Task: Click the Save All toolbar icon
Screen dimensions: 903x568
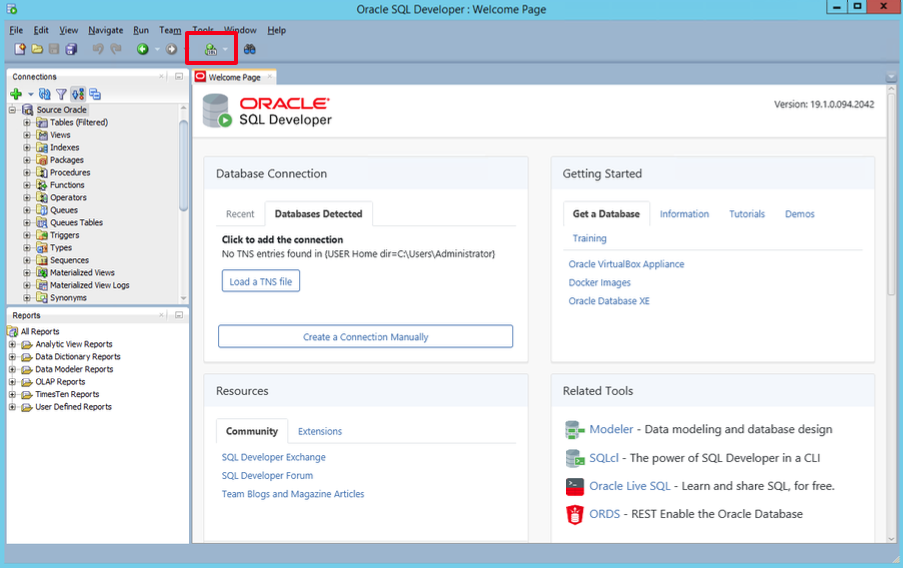Action: (x=71, y=50)
